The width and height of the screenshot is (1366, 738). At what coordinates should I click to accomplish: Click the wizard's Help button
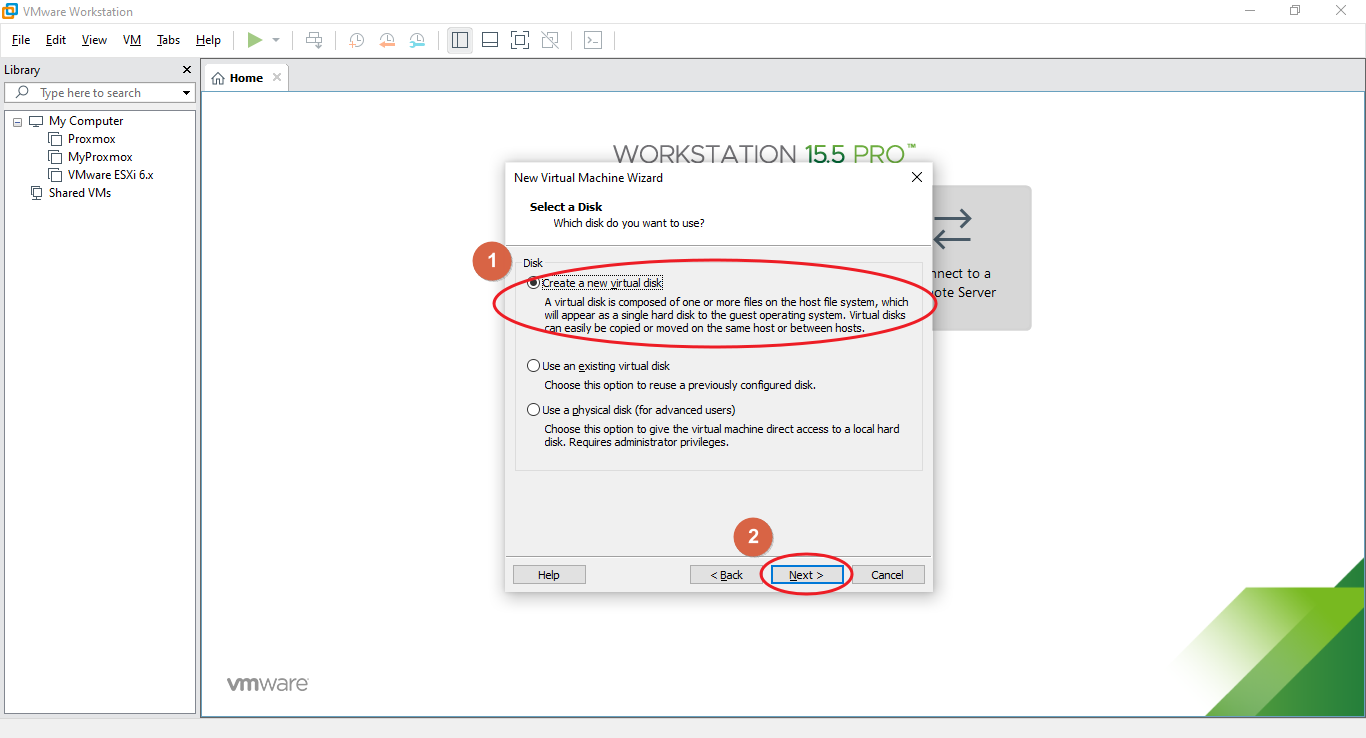click(x=549, y=575)
